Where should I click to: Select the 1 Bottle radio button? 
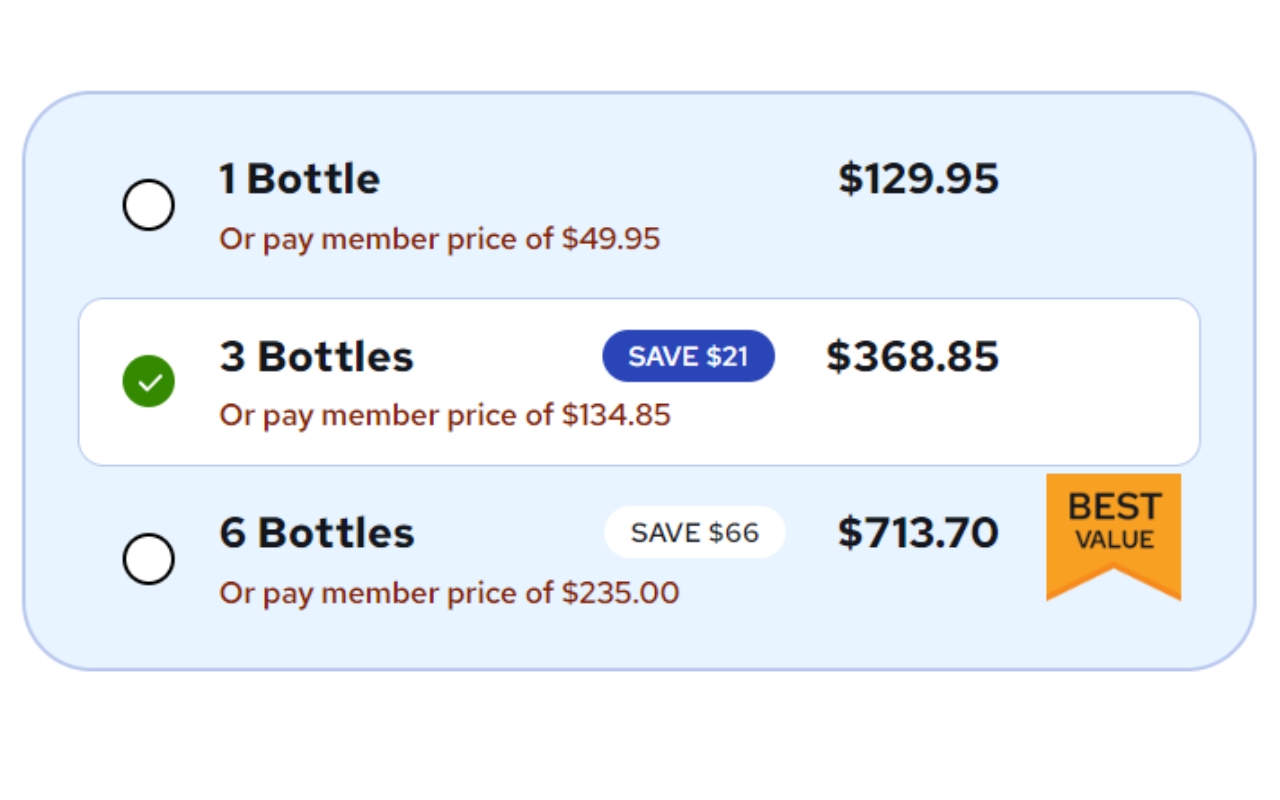(149, 205)
